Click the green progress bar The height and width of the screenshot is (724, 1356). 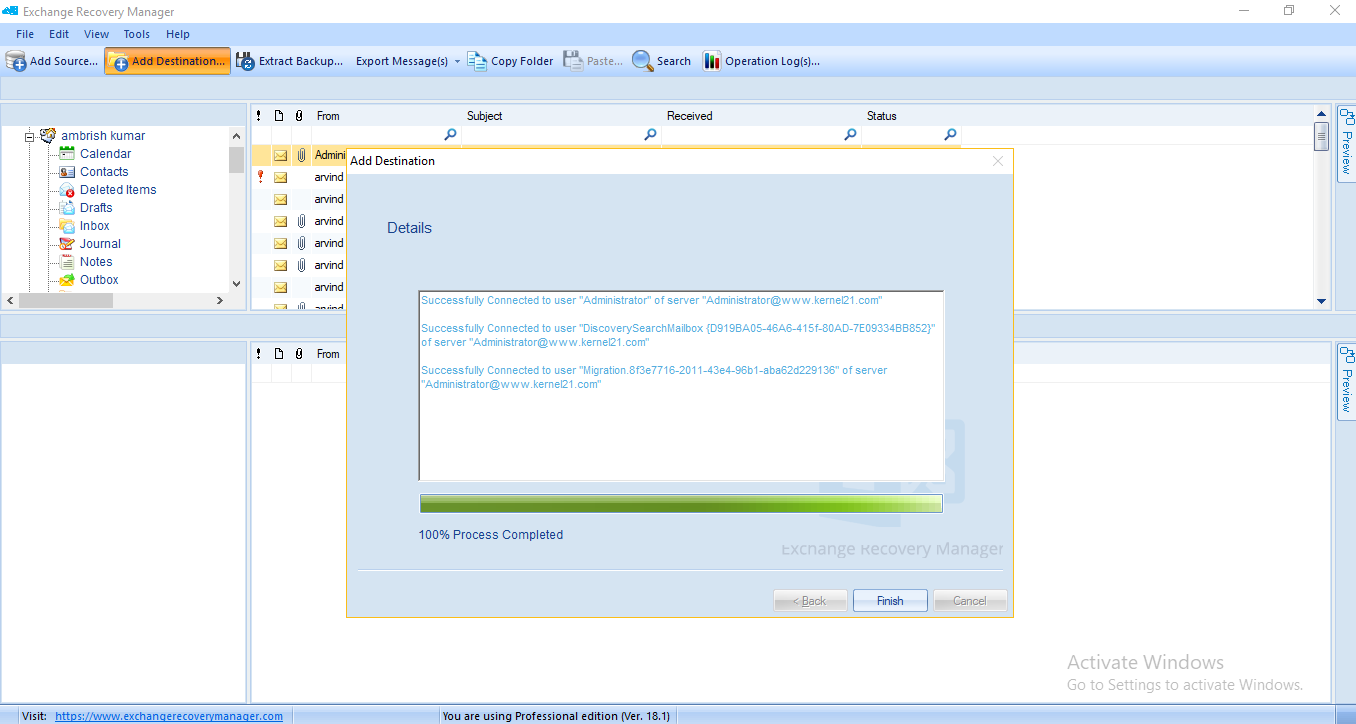click(x=680, y=503)
